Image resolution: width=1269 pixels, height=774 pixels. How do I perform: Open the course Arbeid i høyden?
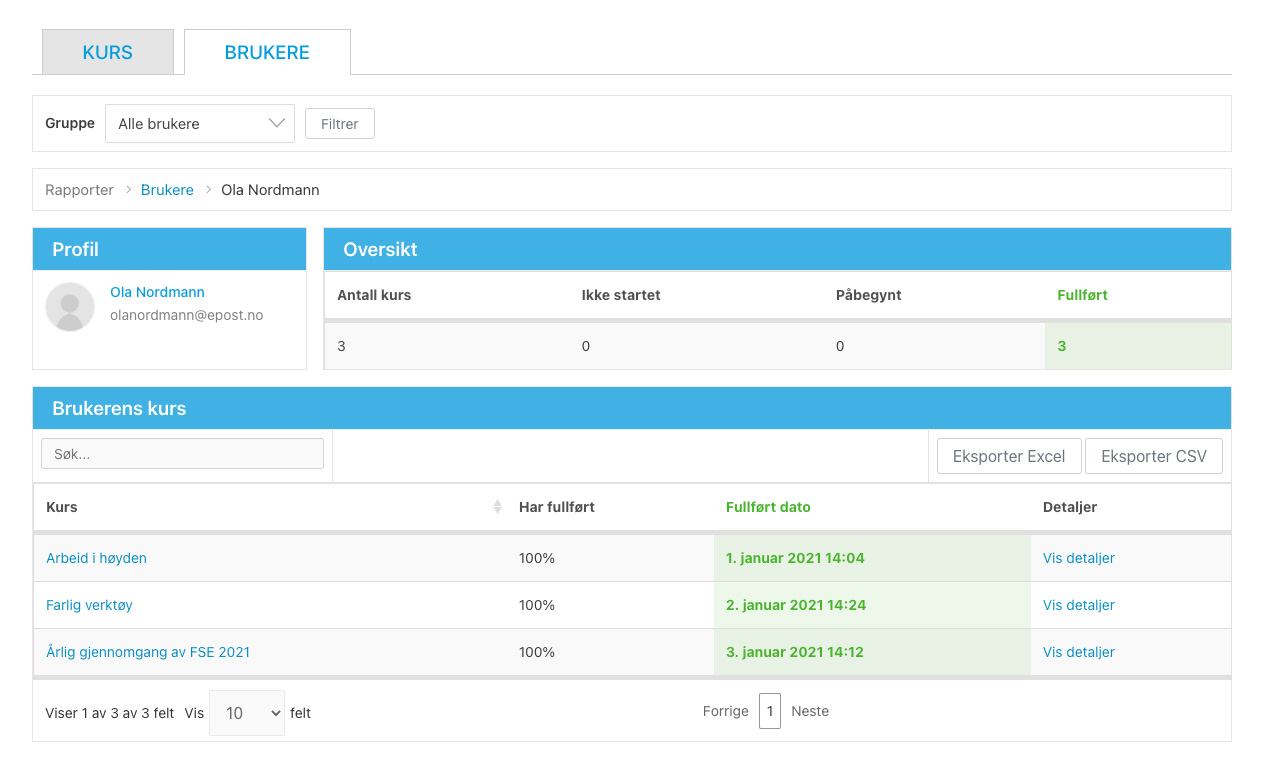coord(96,558)
